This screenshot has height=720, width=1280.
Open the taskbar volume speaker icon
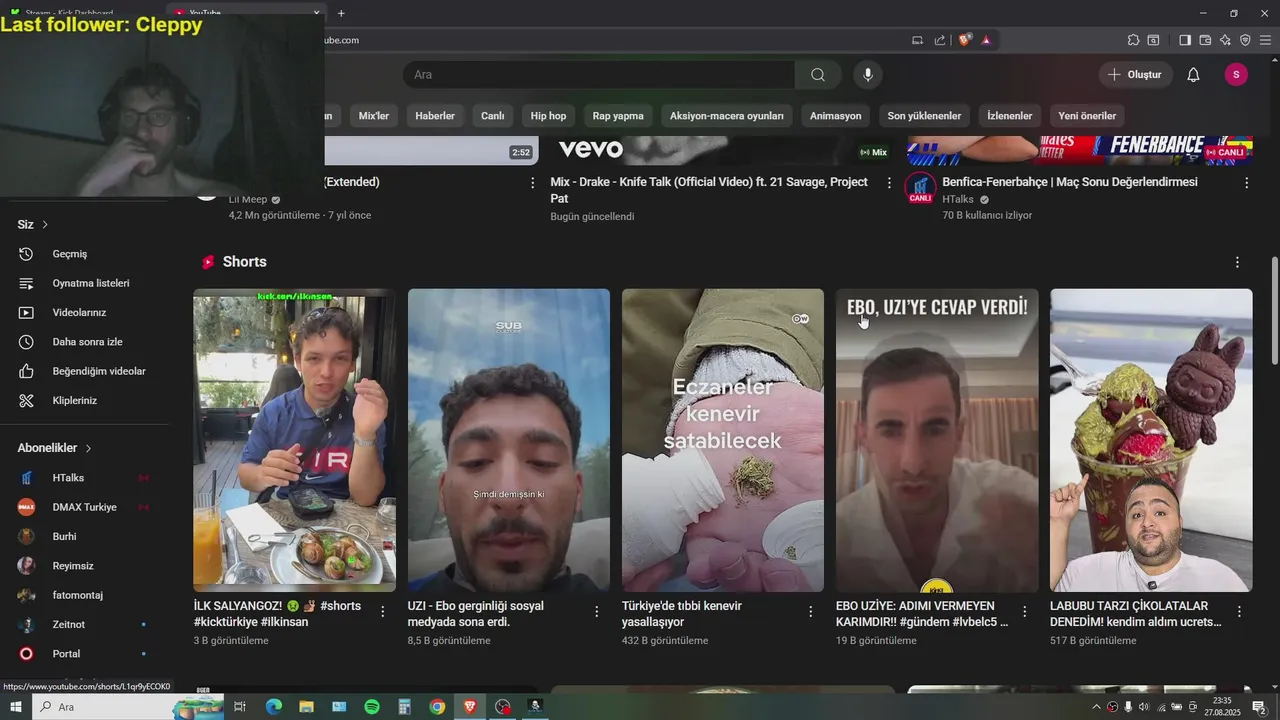tap(1144, 707)
